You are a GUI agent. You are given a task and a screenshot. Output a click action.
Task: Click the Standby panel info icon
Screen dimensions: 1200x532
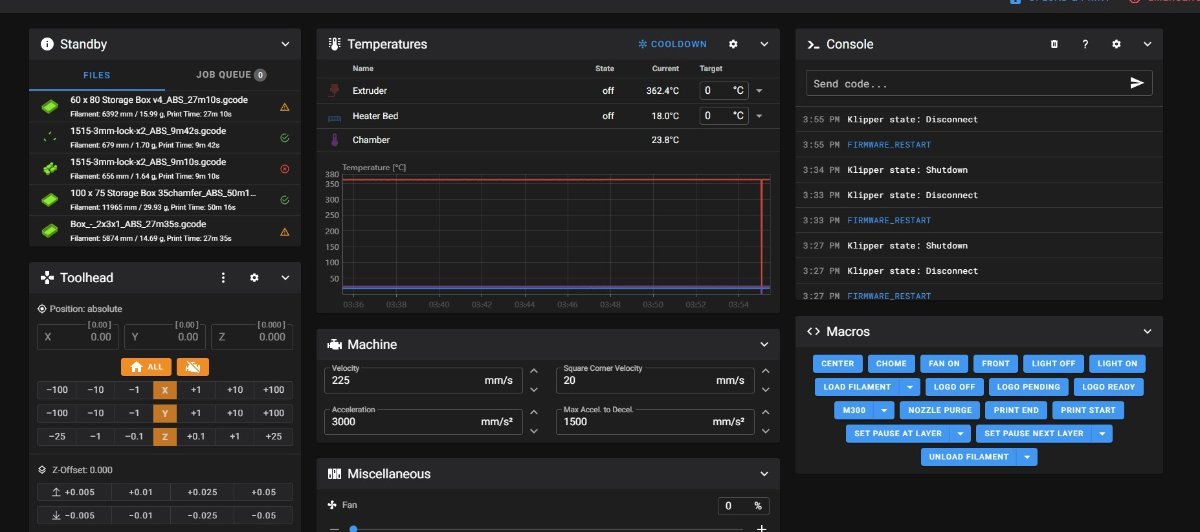click(47, 44)
